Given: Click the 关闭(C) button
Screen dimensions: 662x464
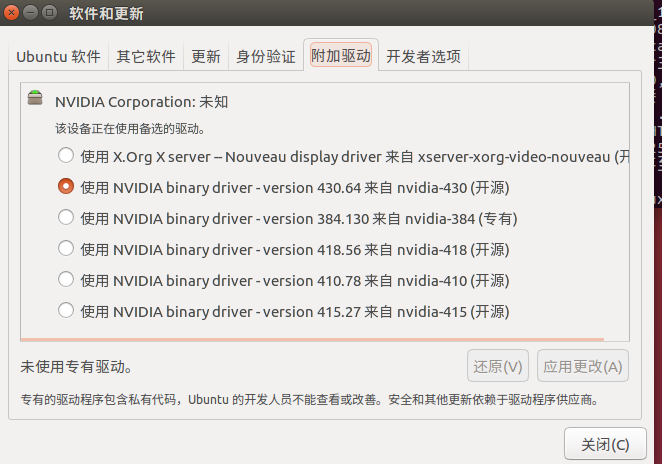Looking at the screenshot, I should pos(605,444).
